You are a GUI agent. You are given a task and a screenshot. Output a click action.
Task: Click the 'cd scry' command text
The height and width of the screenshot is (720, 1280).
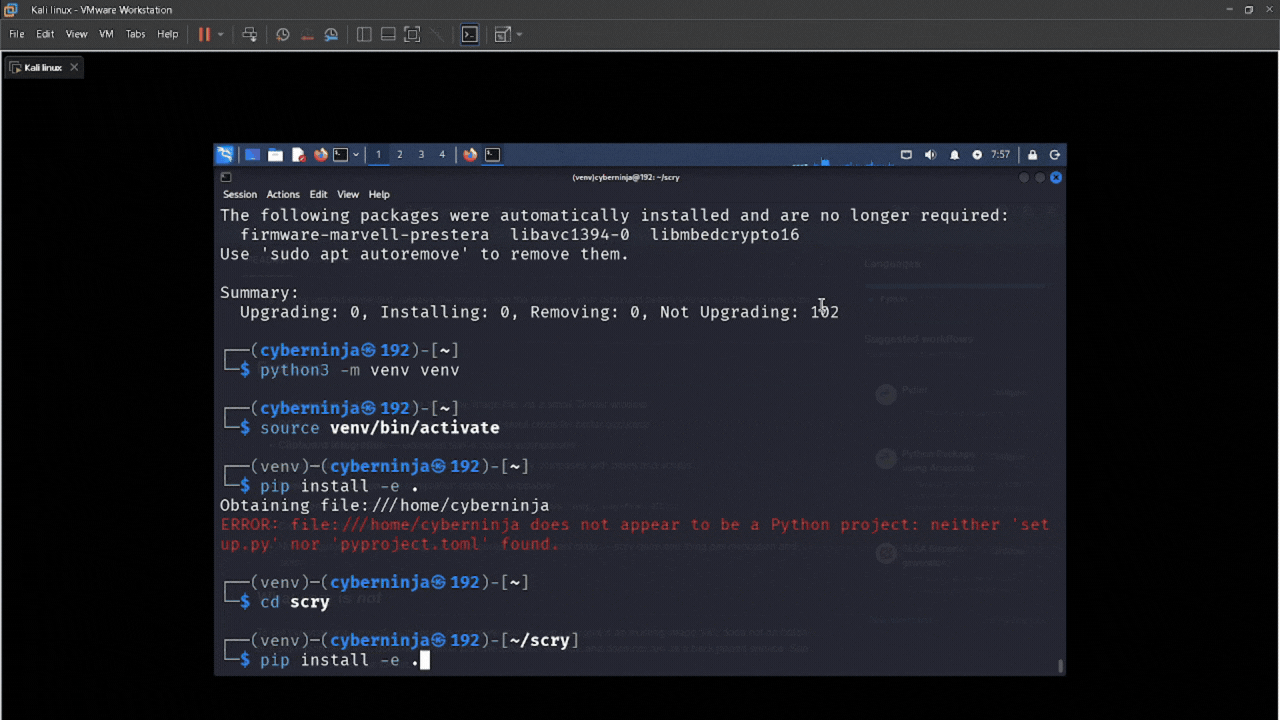click(295, 602)
